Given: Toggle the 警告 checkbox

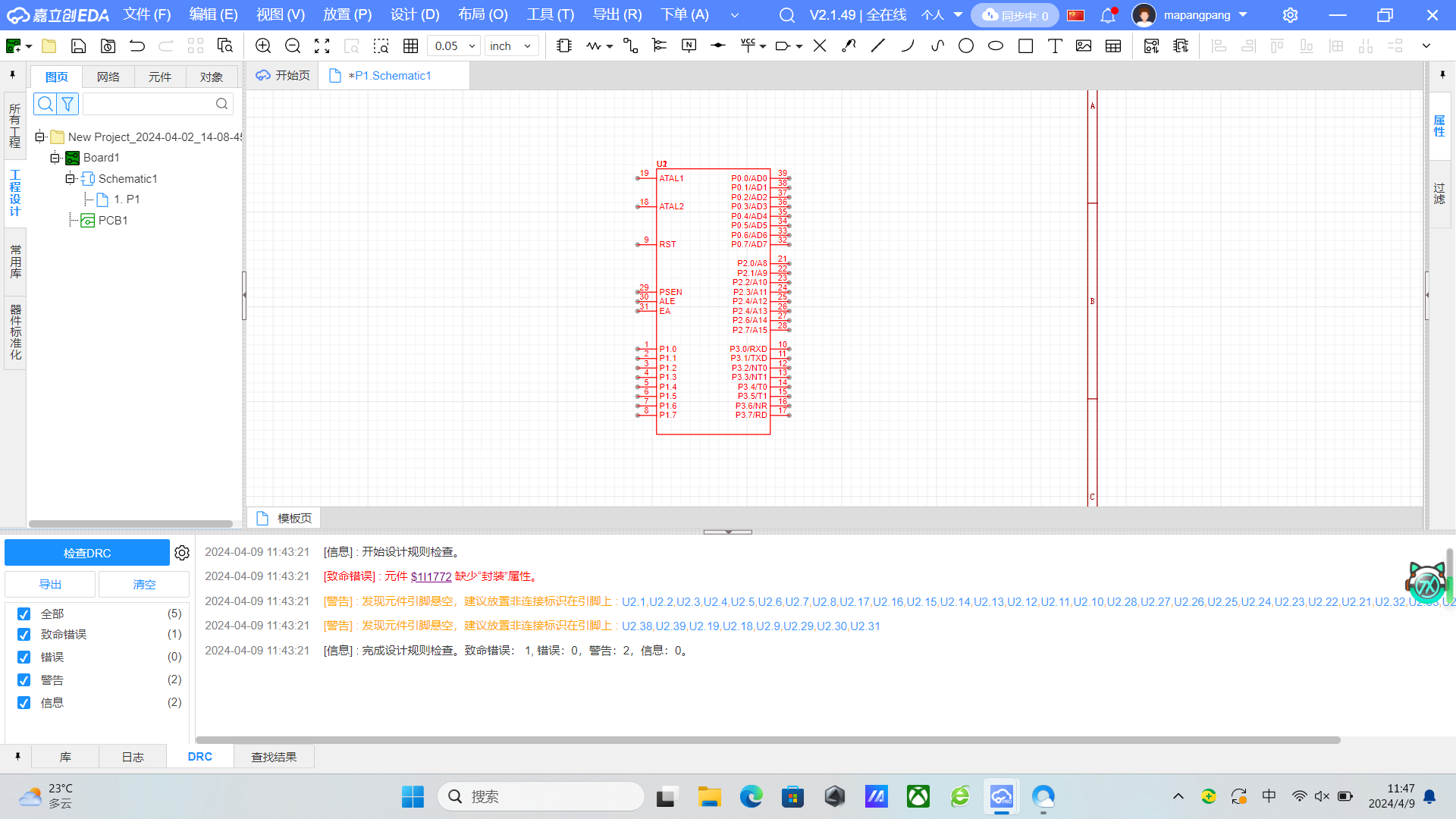Looking at the screenshot, I should tap(24, 680).
